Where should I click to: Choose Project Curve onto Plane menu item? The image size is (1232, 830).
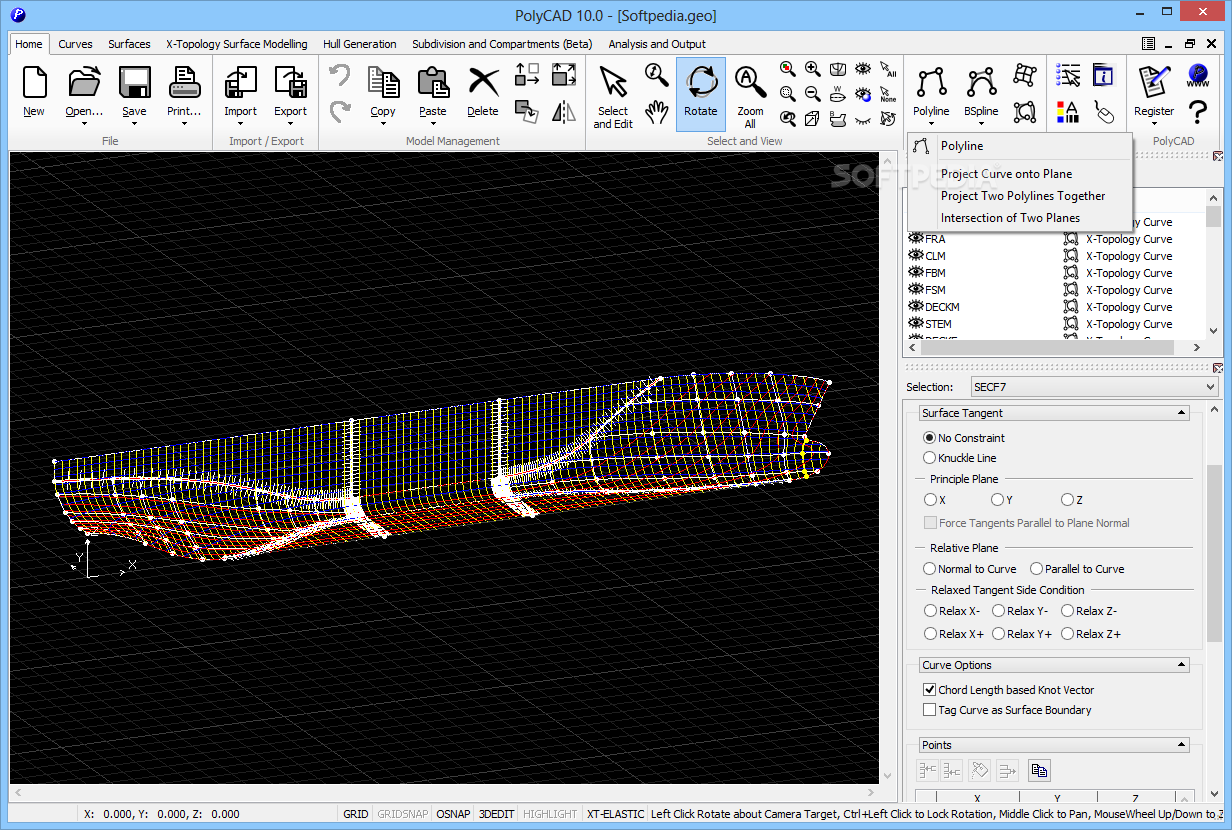coord(1020,174)
